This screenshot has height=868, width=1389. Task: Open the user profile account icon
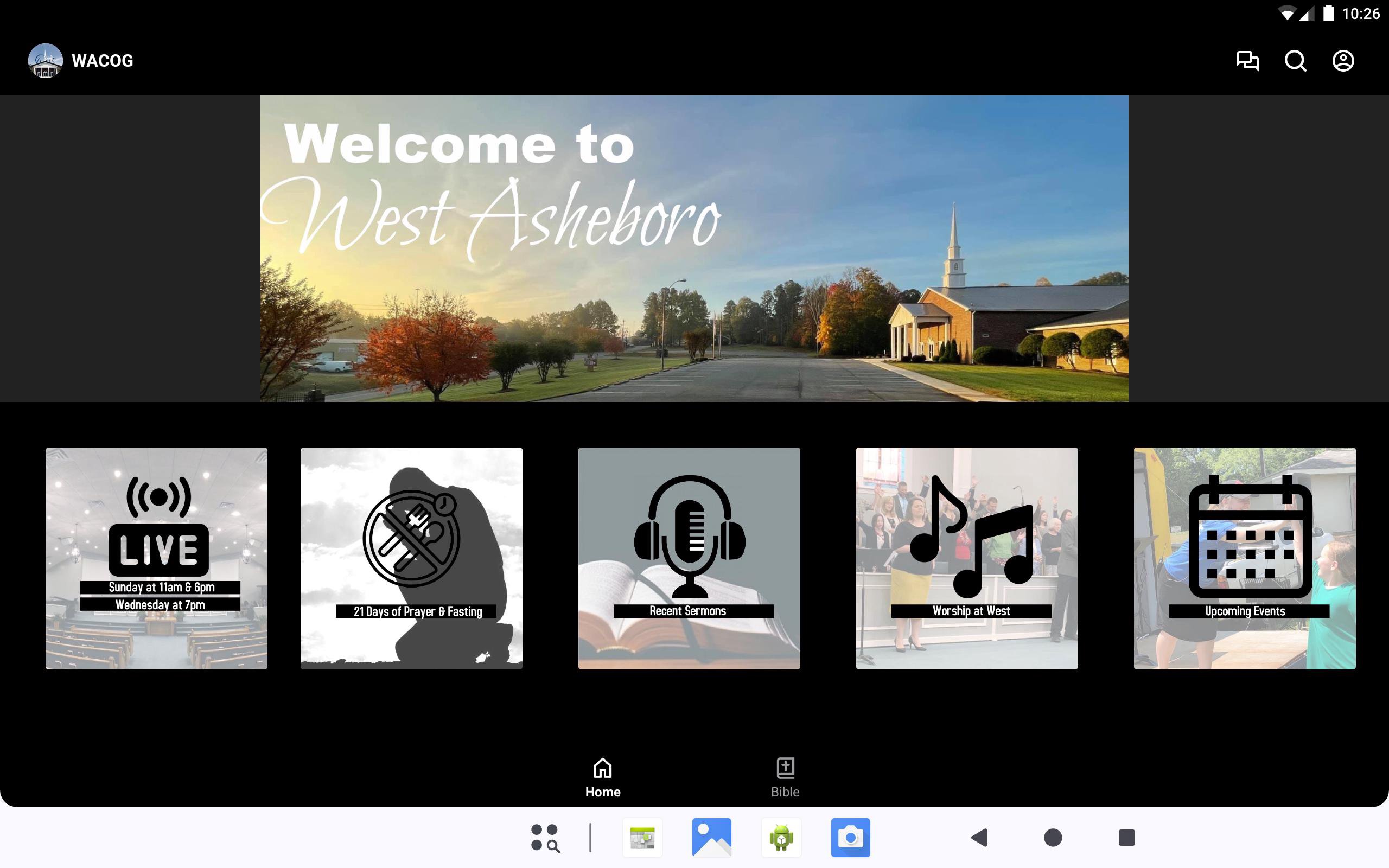(x=1342, y=61)
